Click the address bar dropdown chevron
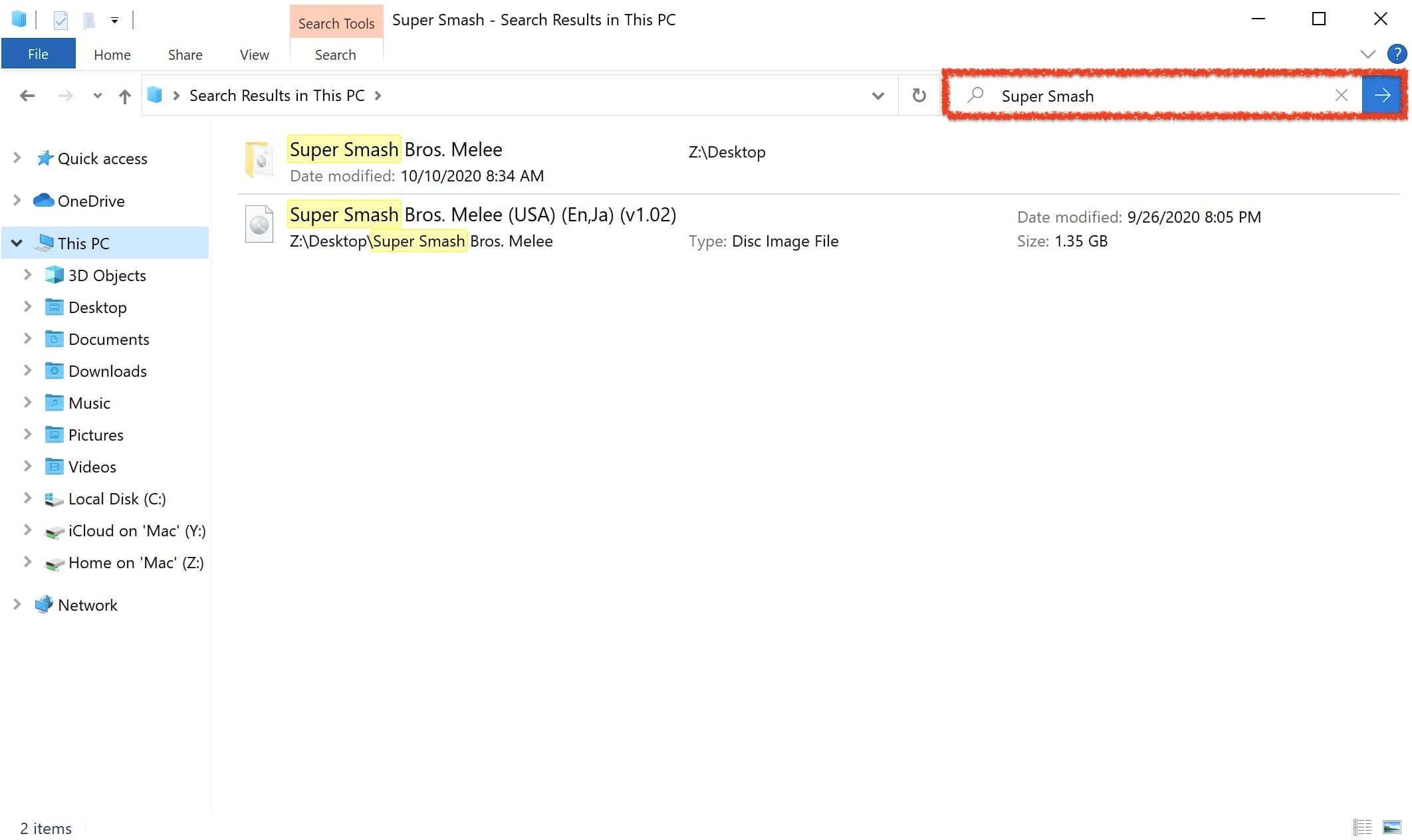Viewport: 1412px width, 840px height. point(878,95)
